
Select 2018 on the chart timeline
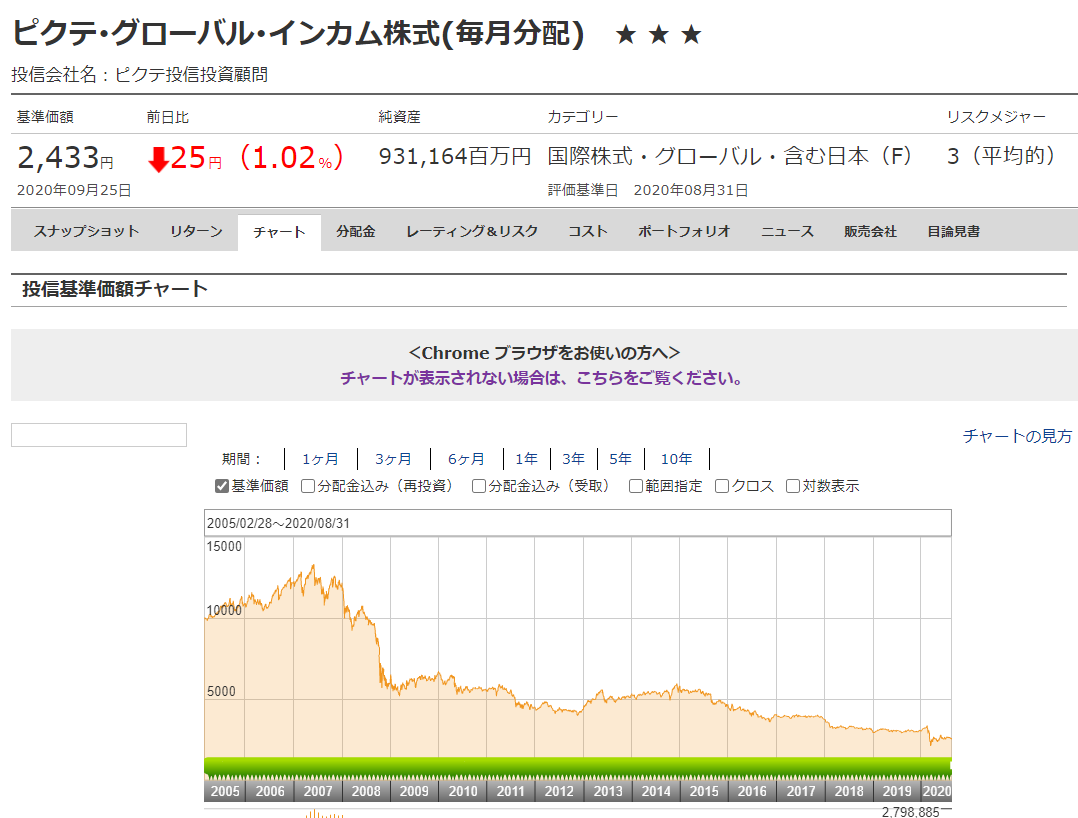pos(849,791)
